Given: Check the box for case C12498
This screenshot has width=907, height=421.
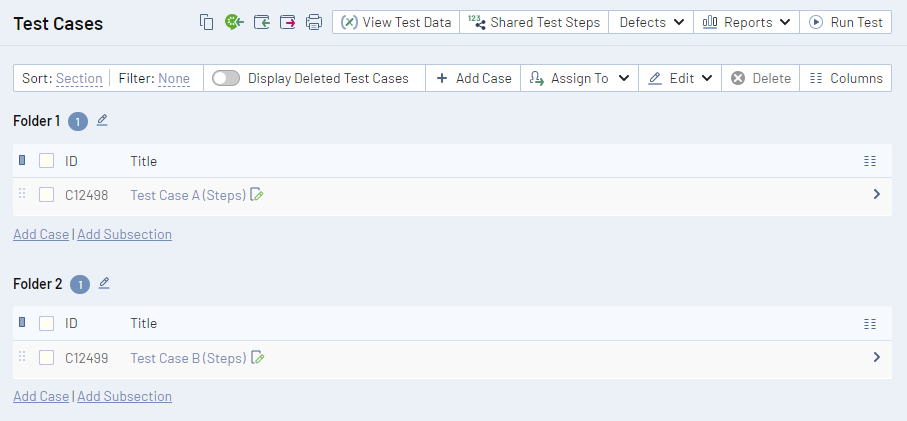Looking at the screenshot, I should coord(46,195).
